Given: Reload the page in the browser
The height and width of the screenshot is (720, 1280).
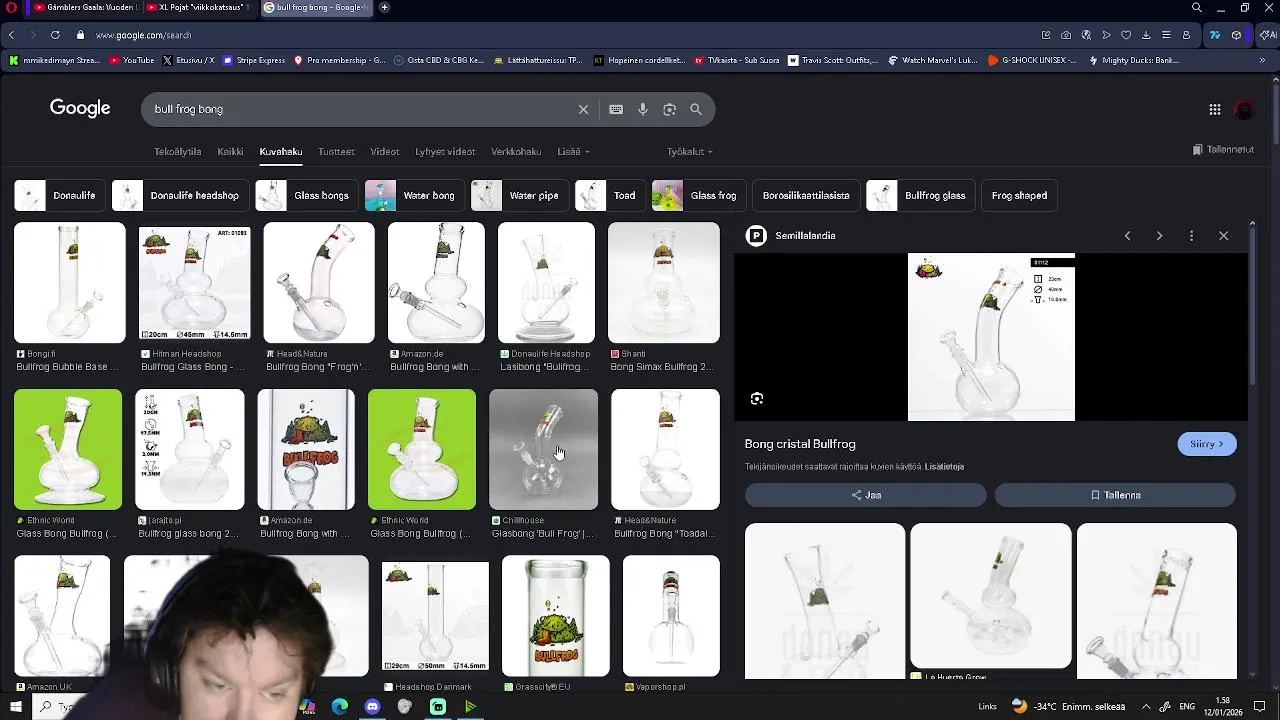Looking at the screenshot, I should point(55,35).
